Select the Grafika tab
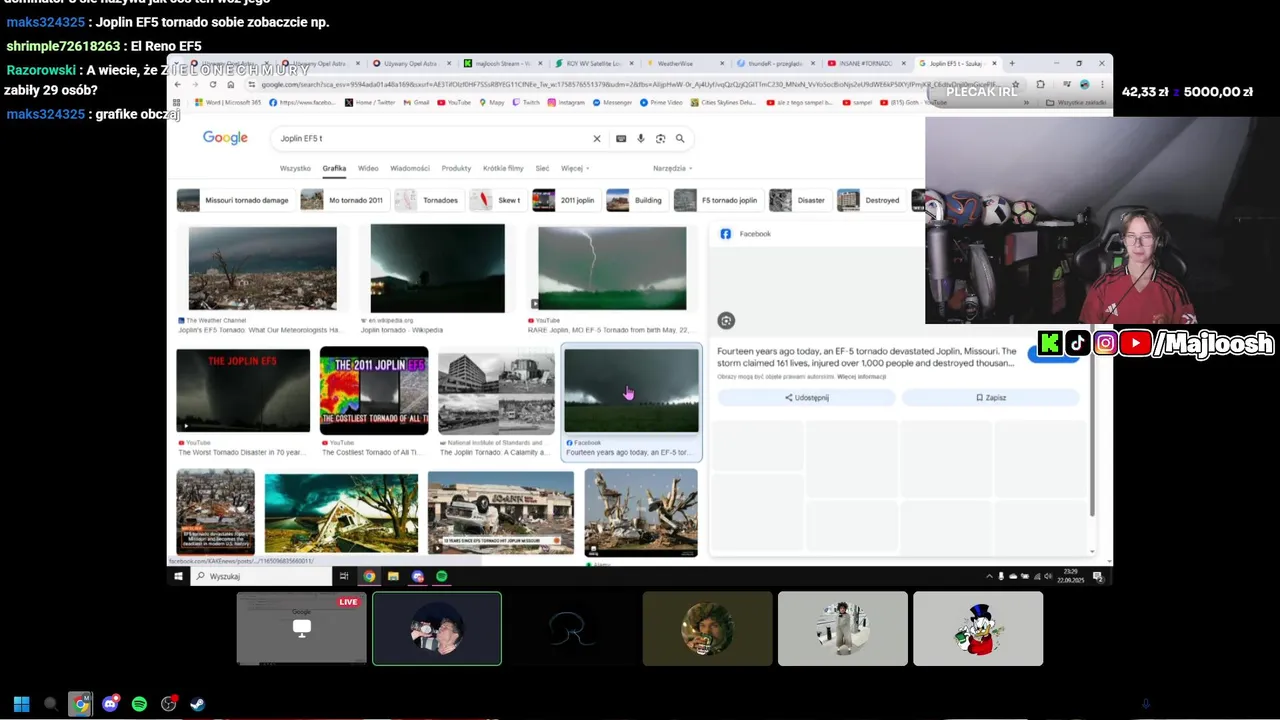The width and height of the screenshot is (1280, 720). click(334, 168)
